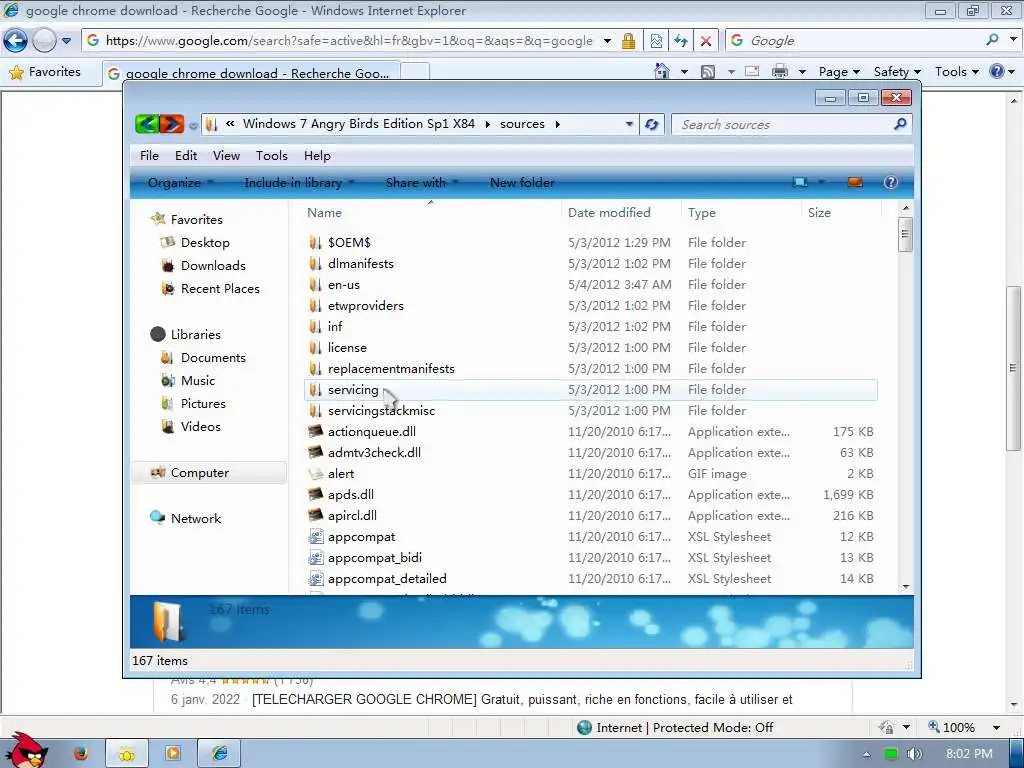1024x768 pixels.
Task: Open Explorer recent pages dropdown arrow
Action: 193,125
